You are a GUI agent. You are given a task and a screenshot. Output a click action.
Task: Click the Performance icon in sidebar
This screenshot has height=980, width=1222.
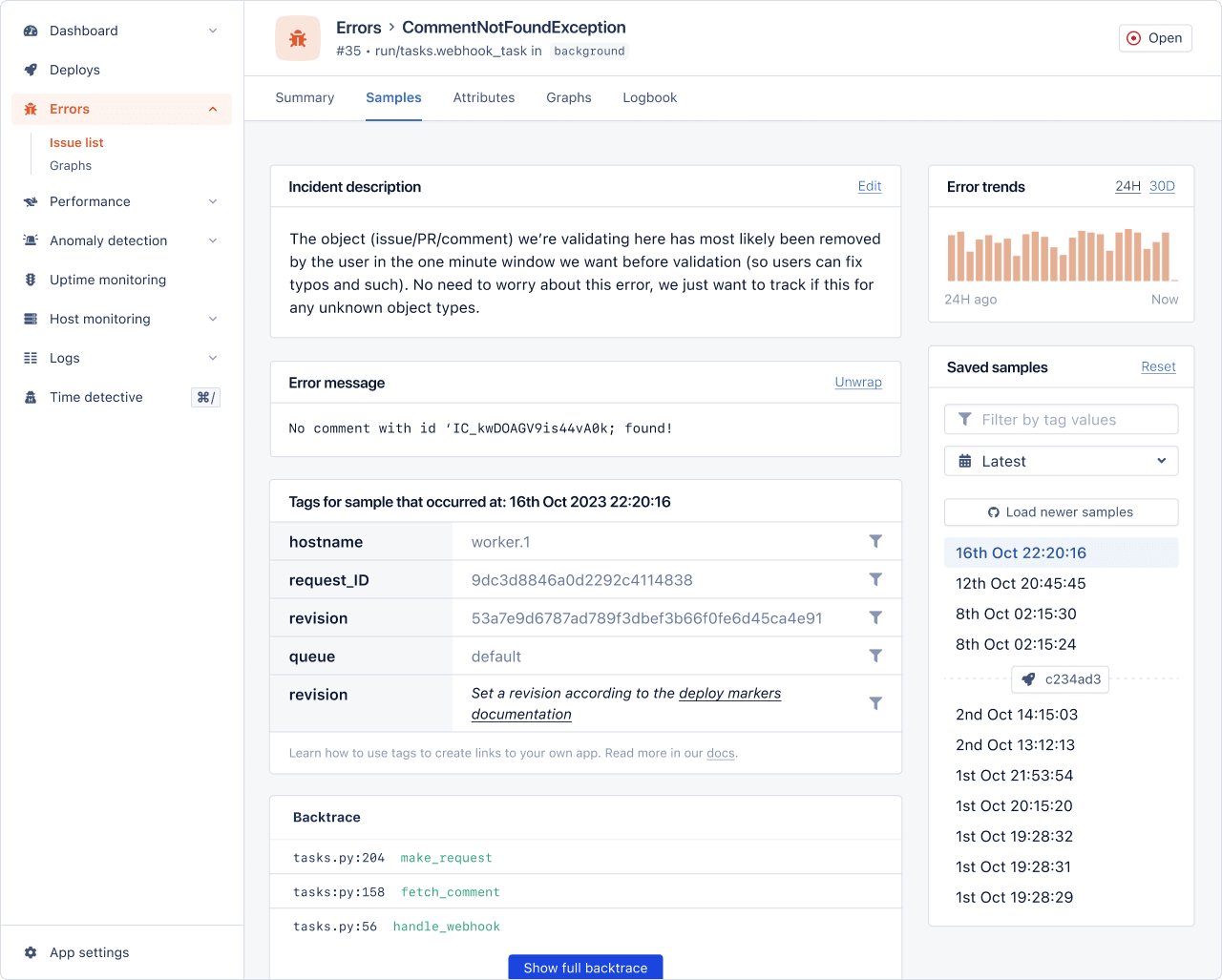coord(31,201)
